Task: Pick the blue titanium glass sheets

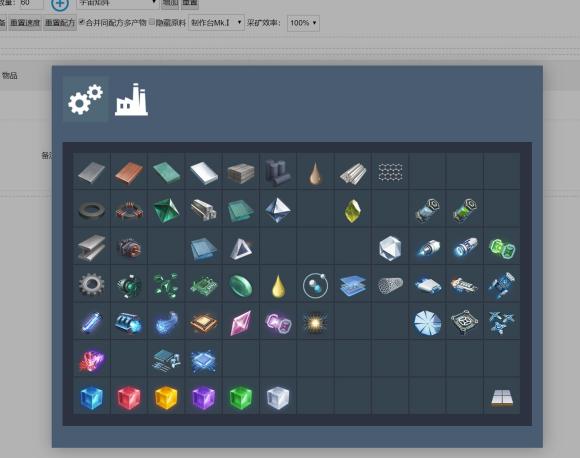Action: point(203,249)
